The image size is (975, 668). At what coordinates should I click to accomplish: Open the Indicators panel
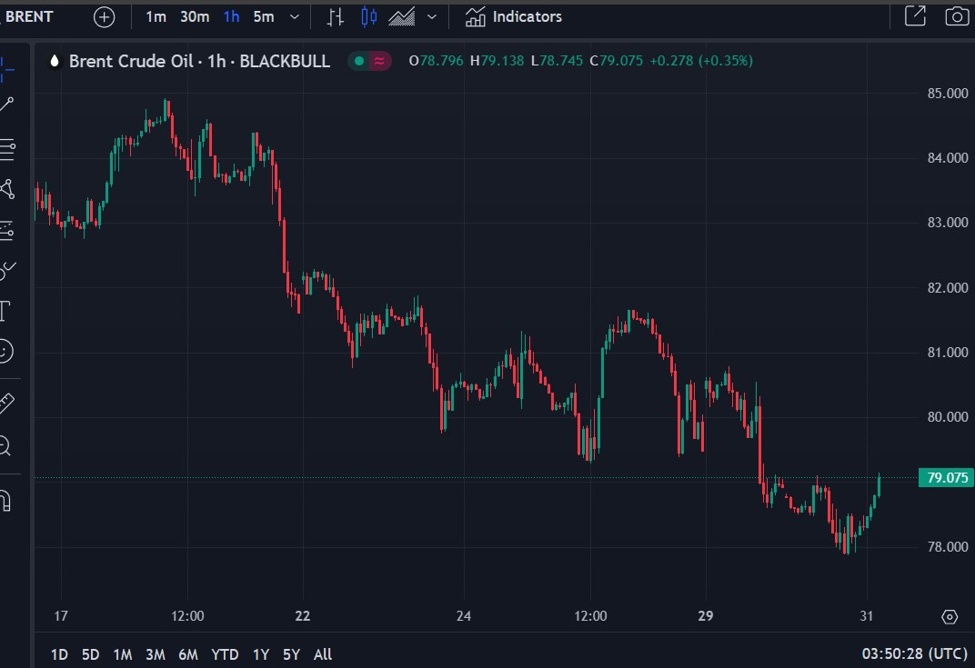(x=514, y=17)
